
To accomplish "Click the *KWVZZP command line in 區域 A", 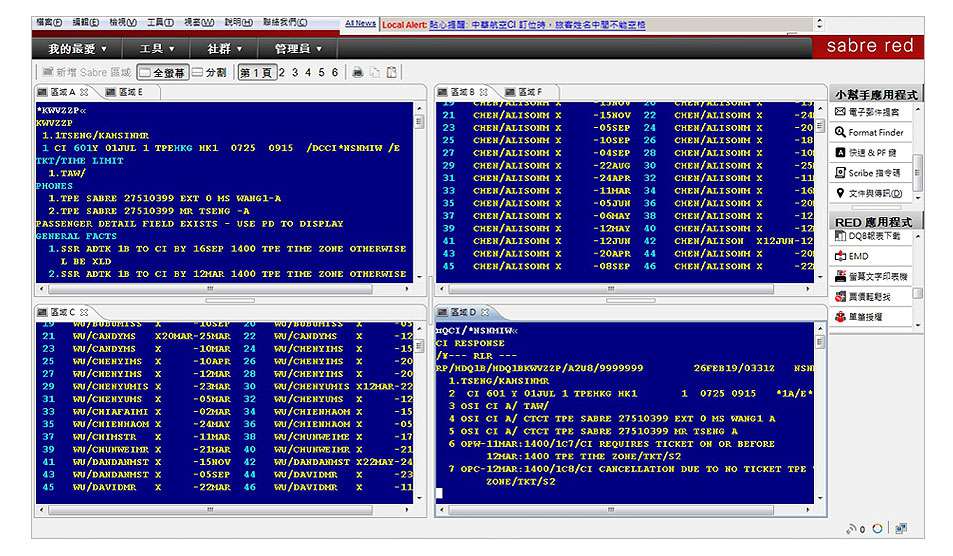I will [61, 110].
